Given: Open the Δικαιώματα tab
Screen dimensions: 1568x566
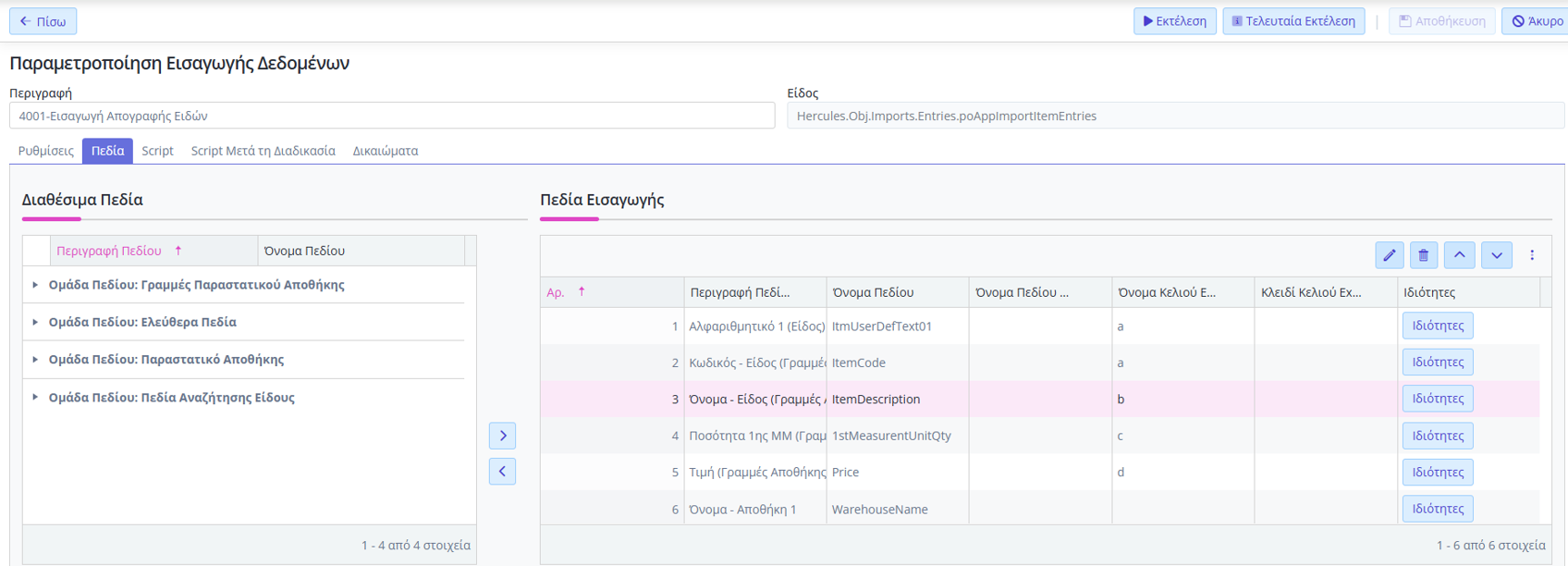Looking at the screenshot, I should coord(385,151).
